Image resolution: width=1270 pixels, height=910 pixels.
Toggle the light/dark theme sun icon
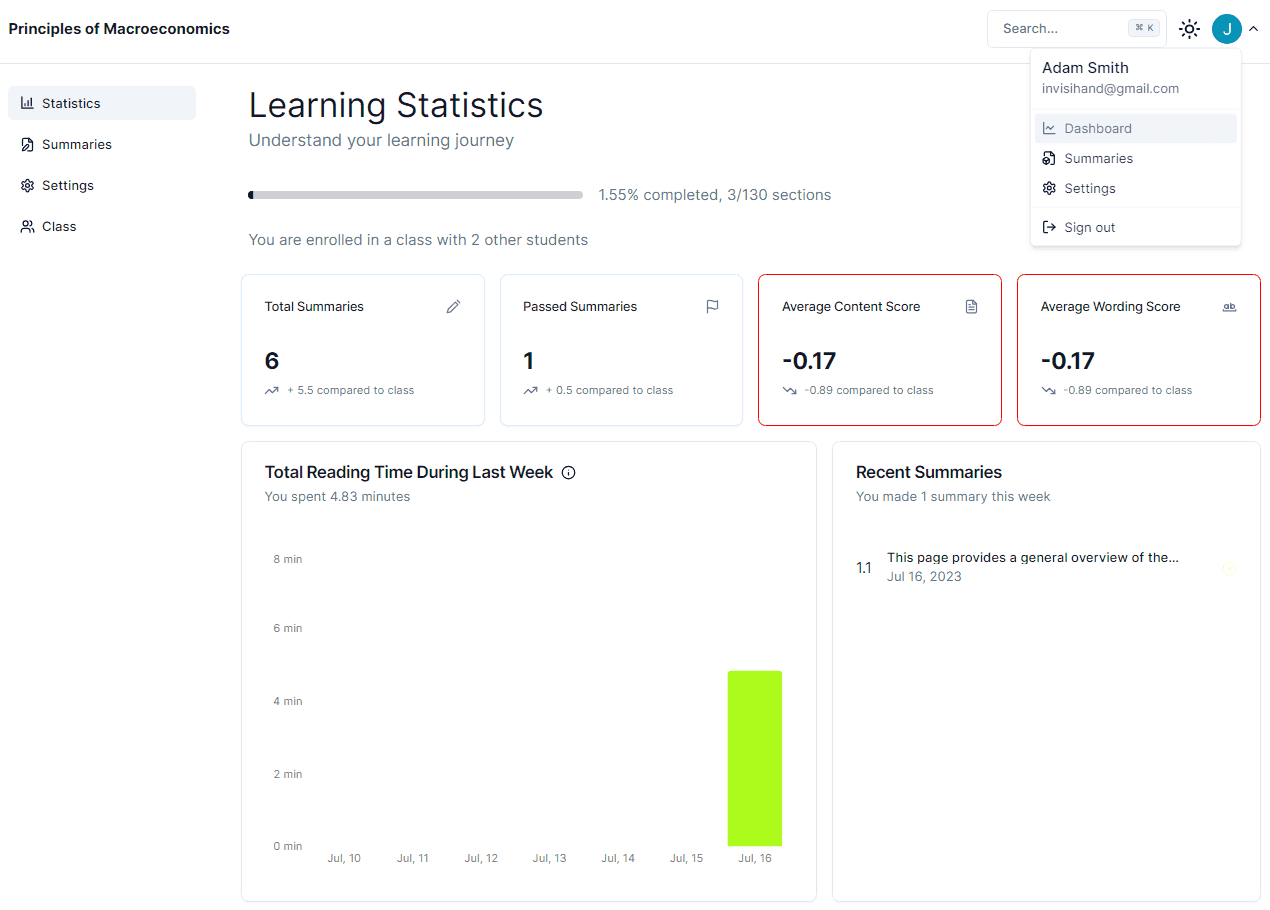tap(1189, 29)
